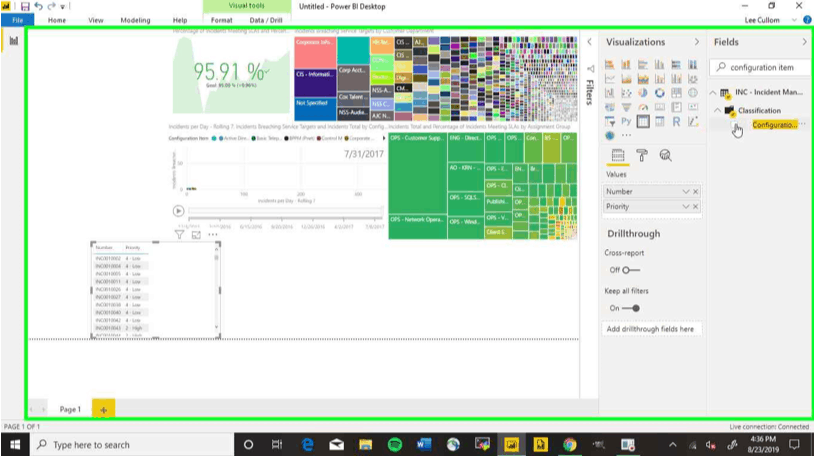The image size is (816, 458).
Task: Select the stacked column chart visual
Action: click(626, 65)
